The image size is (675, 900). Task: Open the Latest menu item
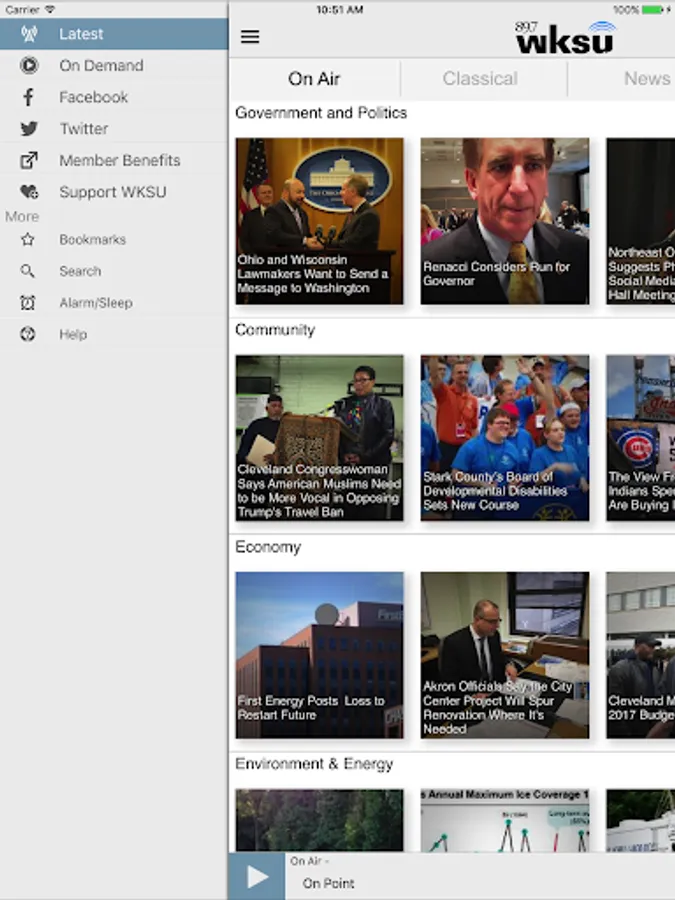114,34
